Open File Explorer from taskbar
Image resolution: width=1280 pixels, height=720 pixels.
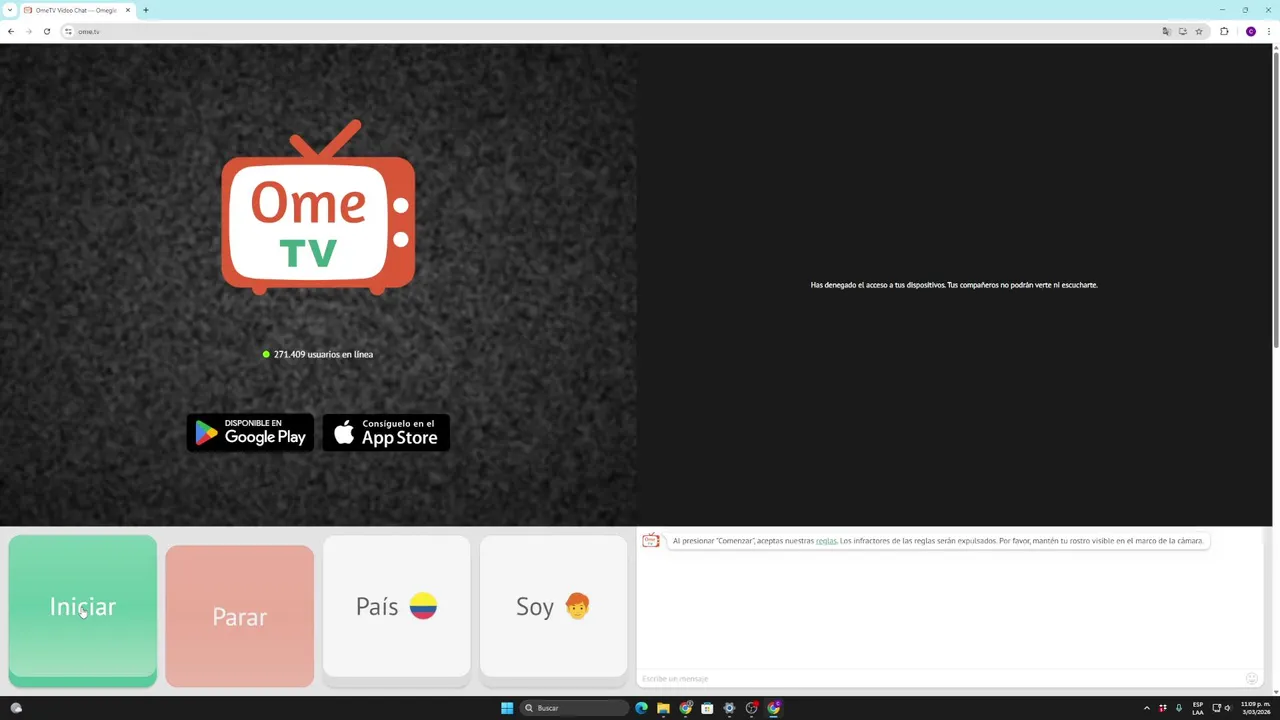tap(663, 708)
